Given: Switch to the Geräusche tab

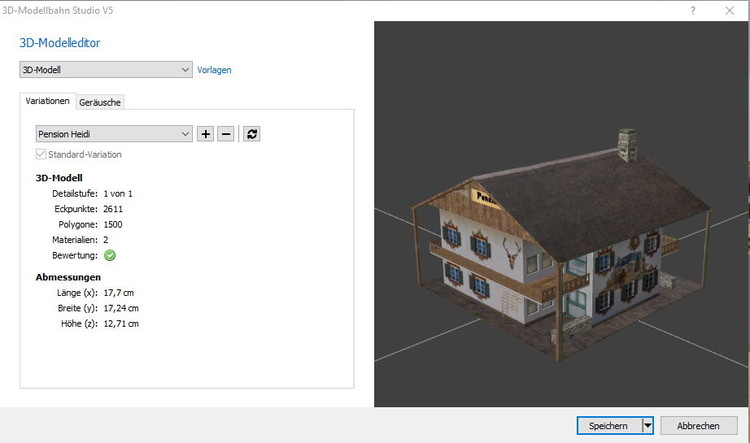Looking at the screenshot, I should [x=101, y=101].
